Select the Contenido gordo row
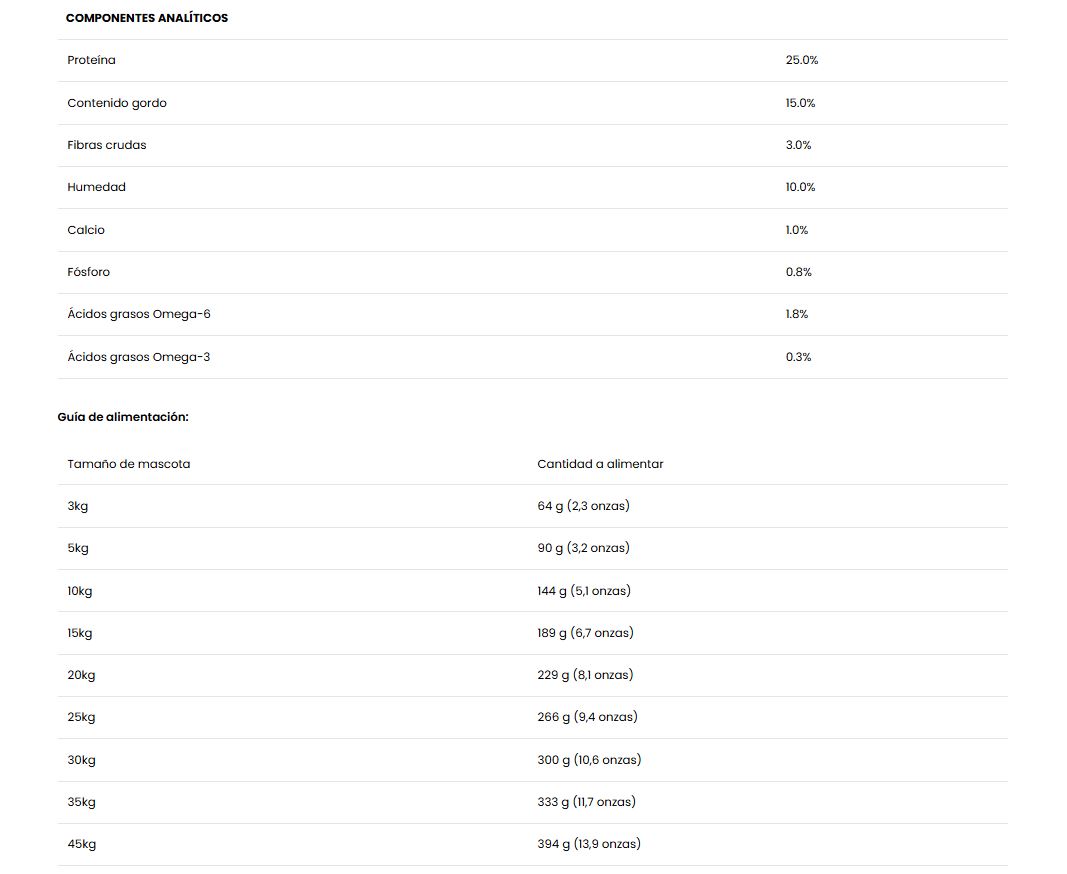1067x874 pixels. click(x=533, y=103)
